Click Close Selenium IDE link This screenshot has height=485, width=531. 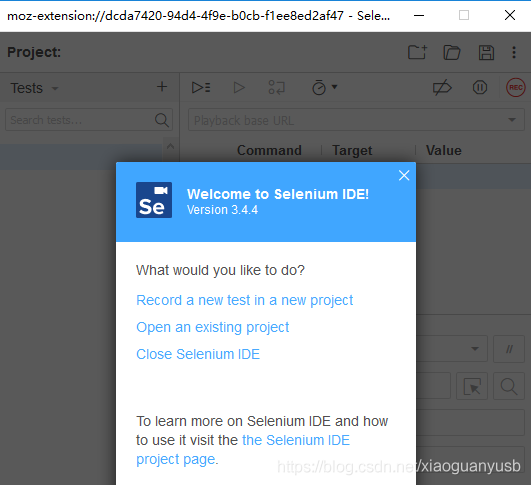point(198,354)
